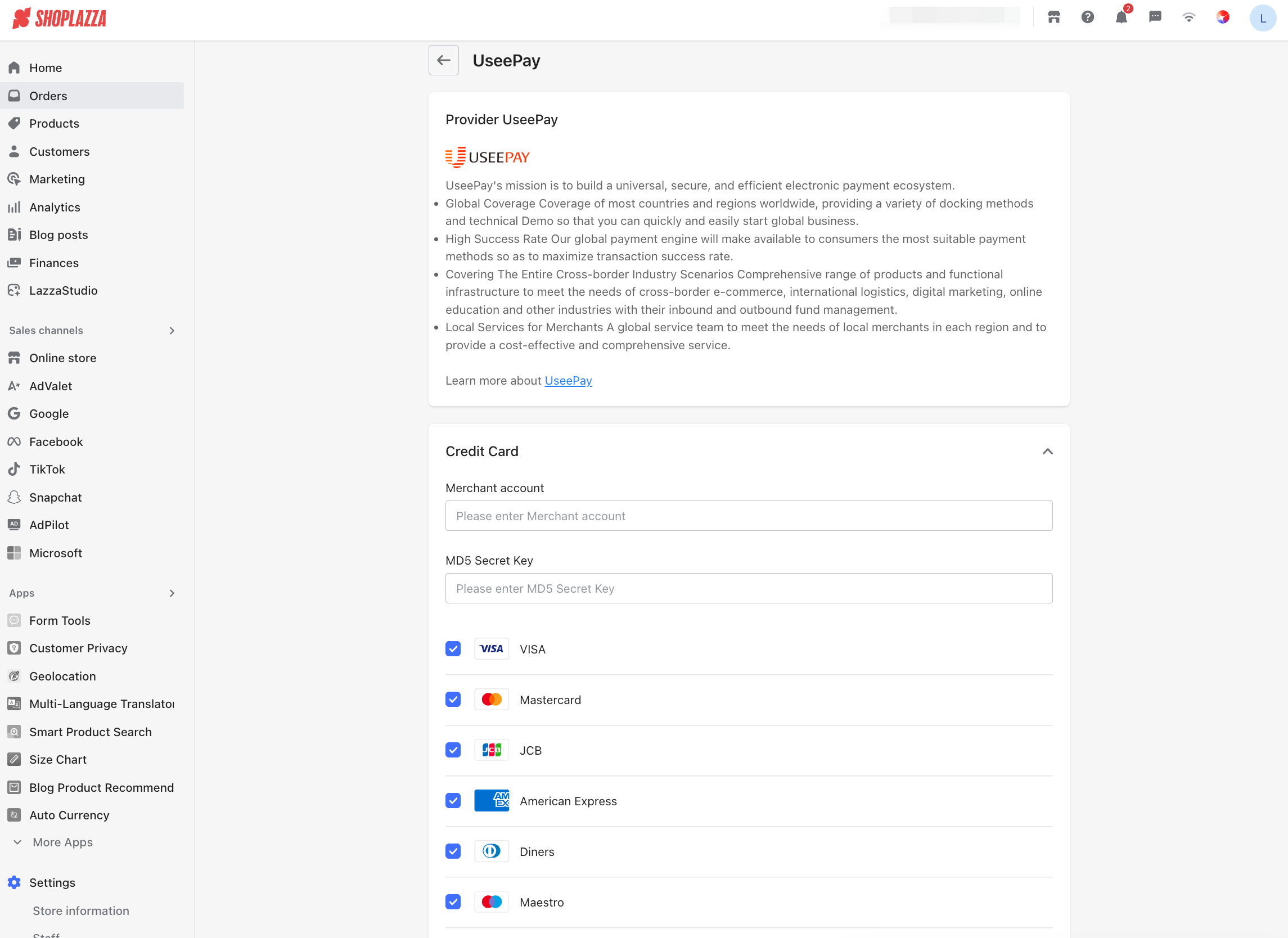The width and height of the screenshot is (1288, 938).
Task: Click the Finances icon
Action: [14, 262]
